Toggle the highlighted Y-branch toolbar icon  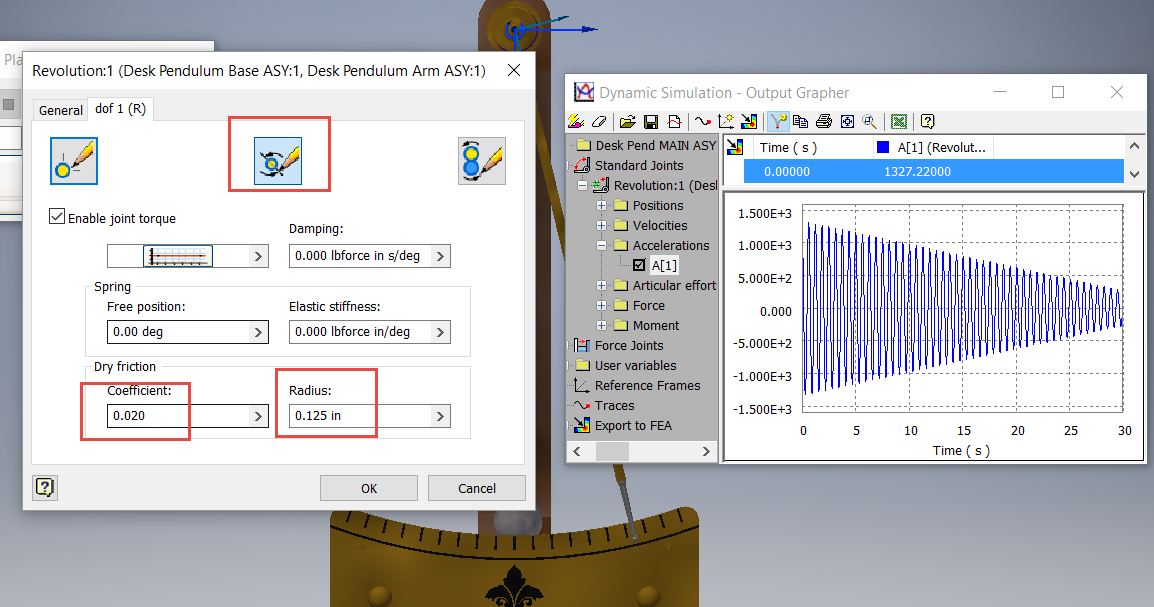(778, 121)
